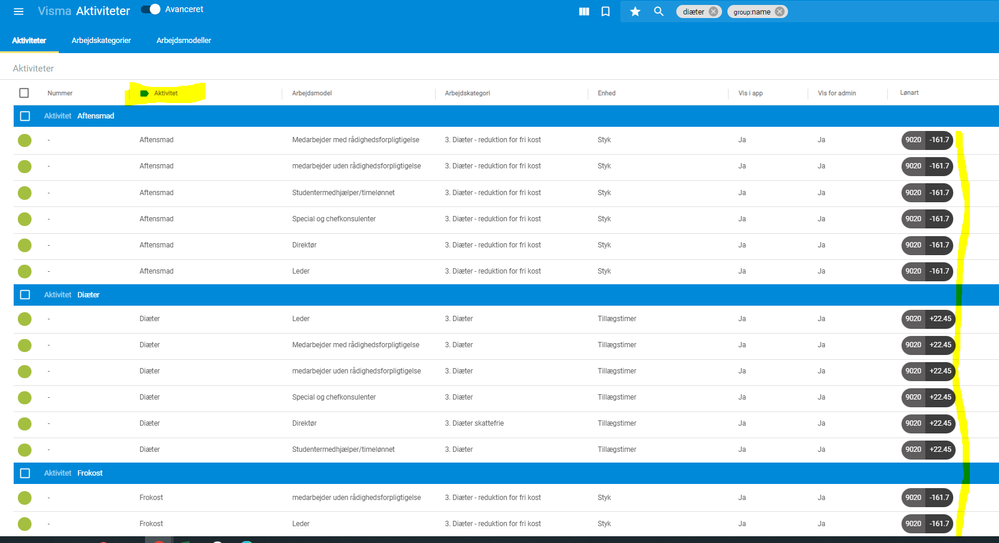
Task: Click the Lønart column header
Action: click(x=909, y=92)
